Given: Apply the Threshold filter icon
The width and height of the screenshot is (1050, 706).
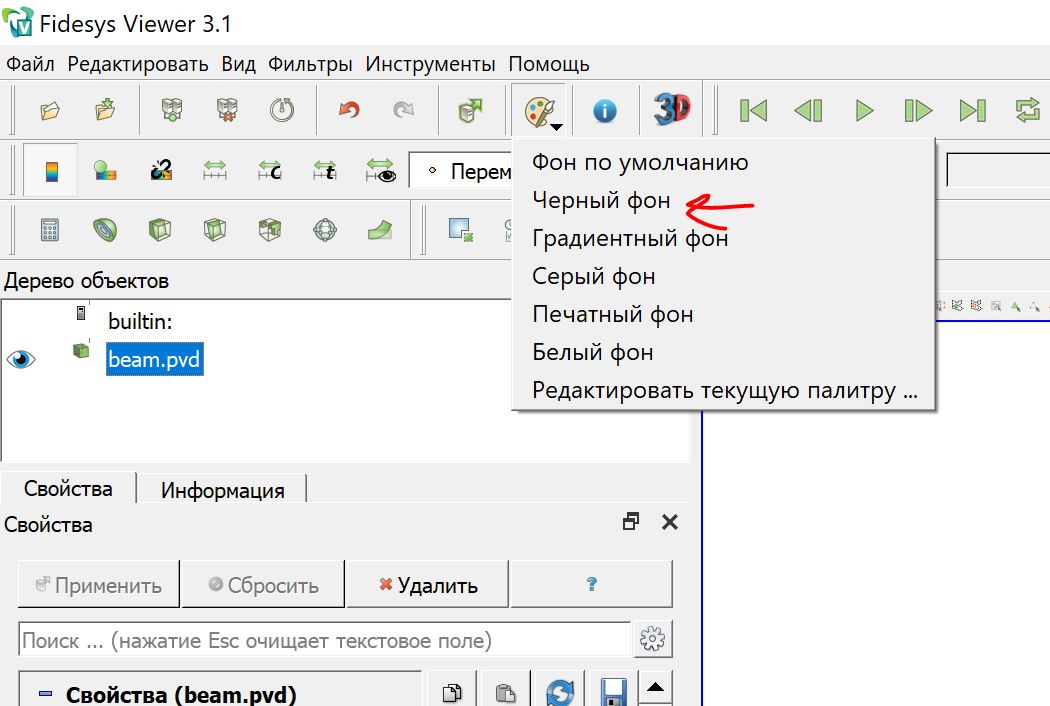Looking at the screenshot, I should tap(270, 230).
